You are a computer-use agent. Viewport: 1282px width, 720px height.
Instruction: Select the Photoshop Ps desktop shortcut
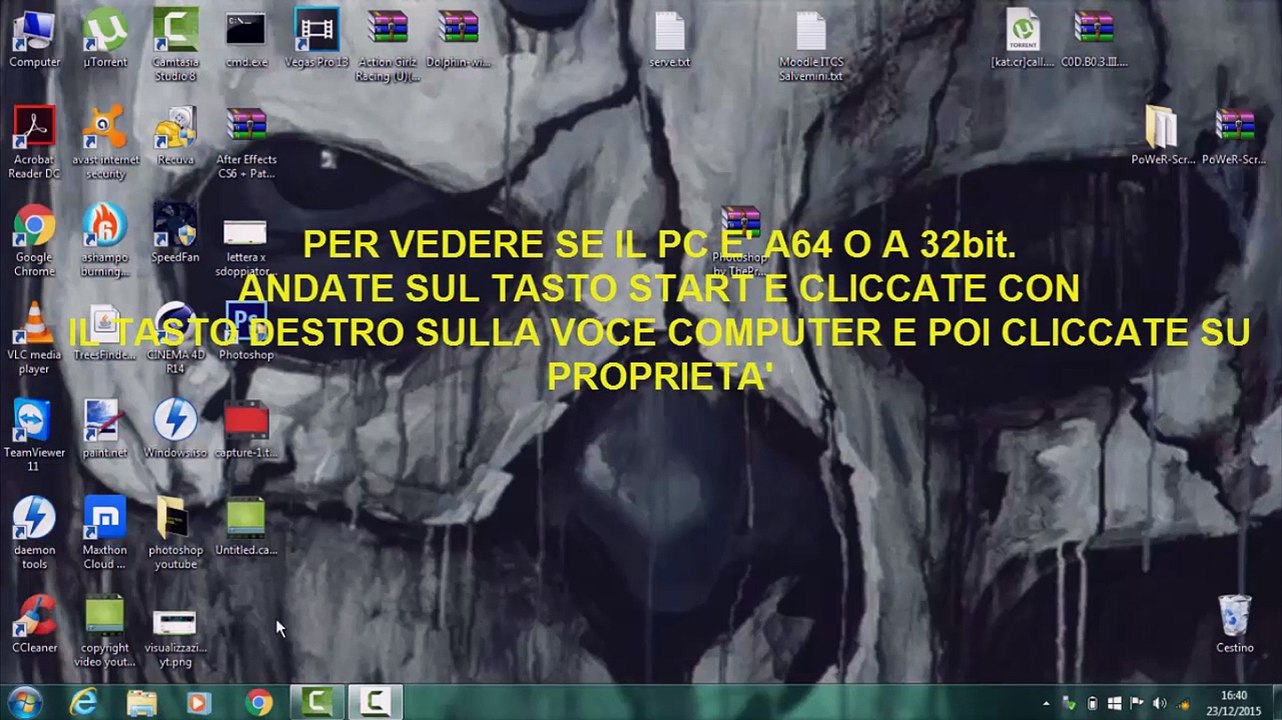point(246,331)
